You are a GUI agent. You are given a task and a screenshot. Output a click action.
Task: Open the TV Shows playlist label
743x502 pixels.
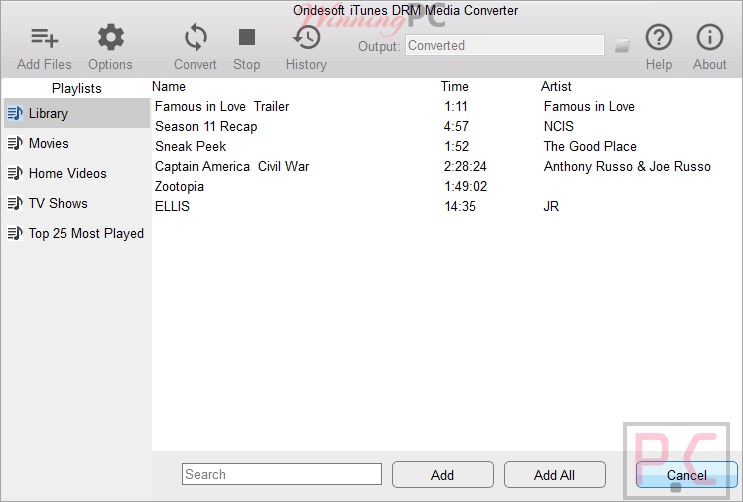(x=58, y=203)
